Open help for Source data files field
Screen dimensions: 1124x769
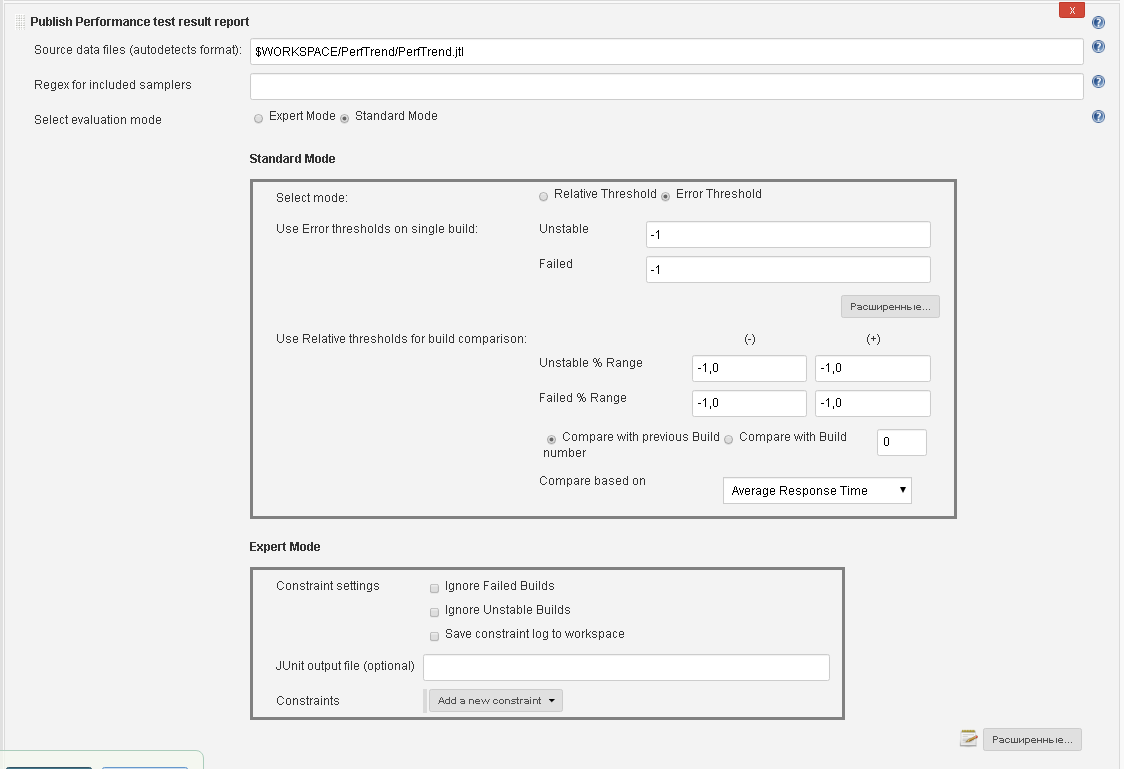point(1097,47)
